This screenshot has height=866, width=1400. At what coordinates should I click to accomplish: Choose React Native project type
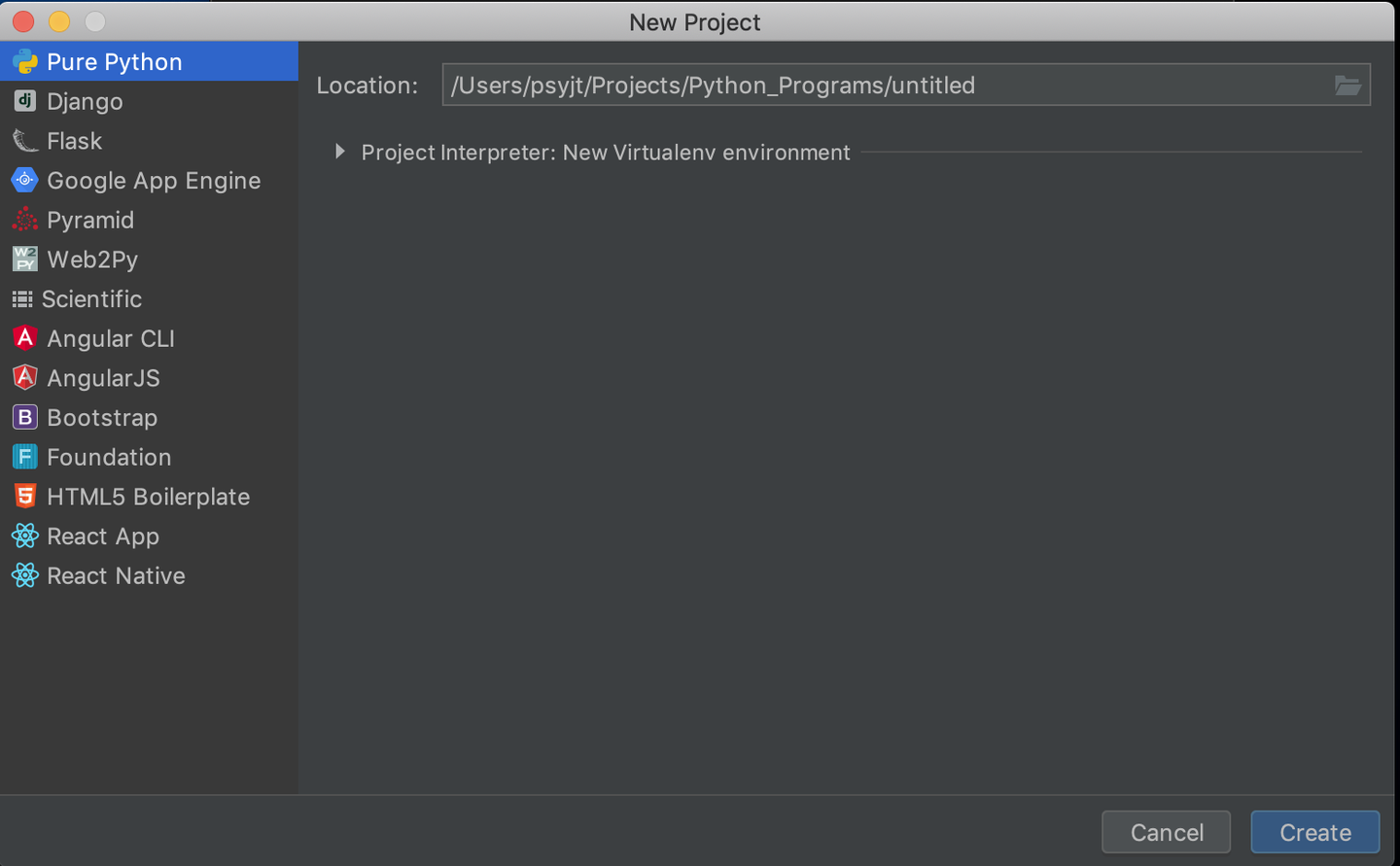(115, 575)
